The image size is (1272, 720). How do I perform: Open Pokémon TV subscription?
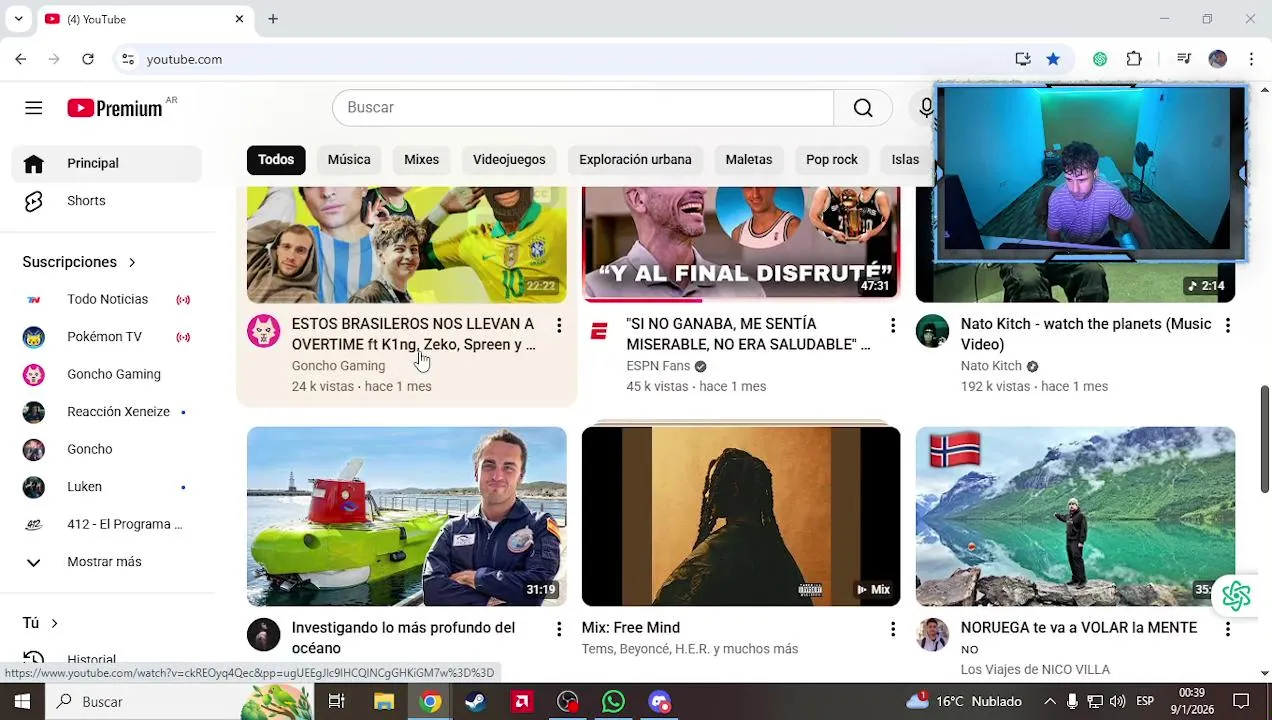(x=107, y=337)
